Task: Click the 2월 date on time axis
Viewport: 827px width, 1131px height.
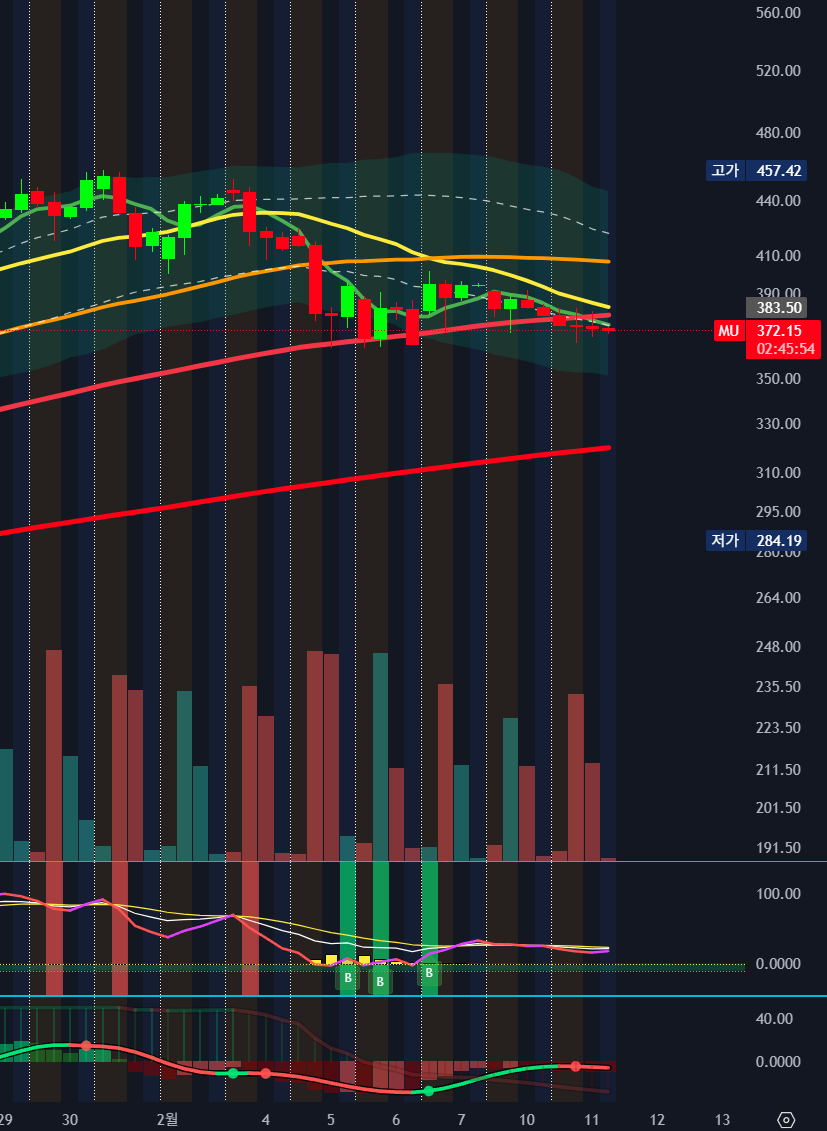Action: pos(168,1119)
